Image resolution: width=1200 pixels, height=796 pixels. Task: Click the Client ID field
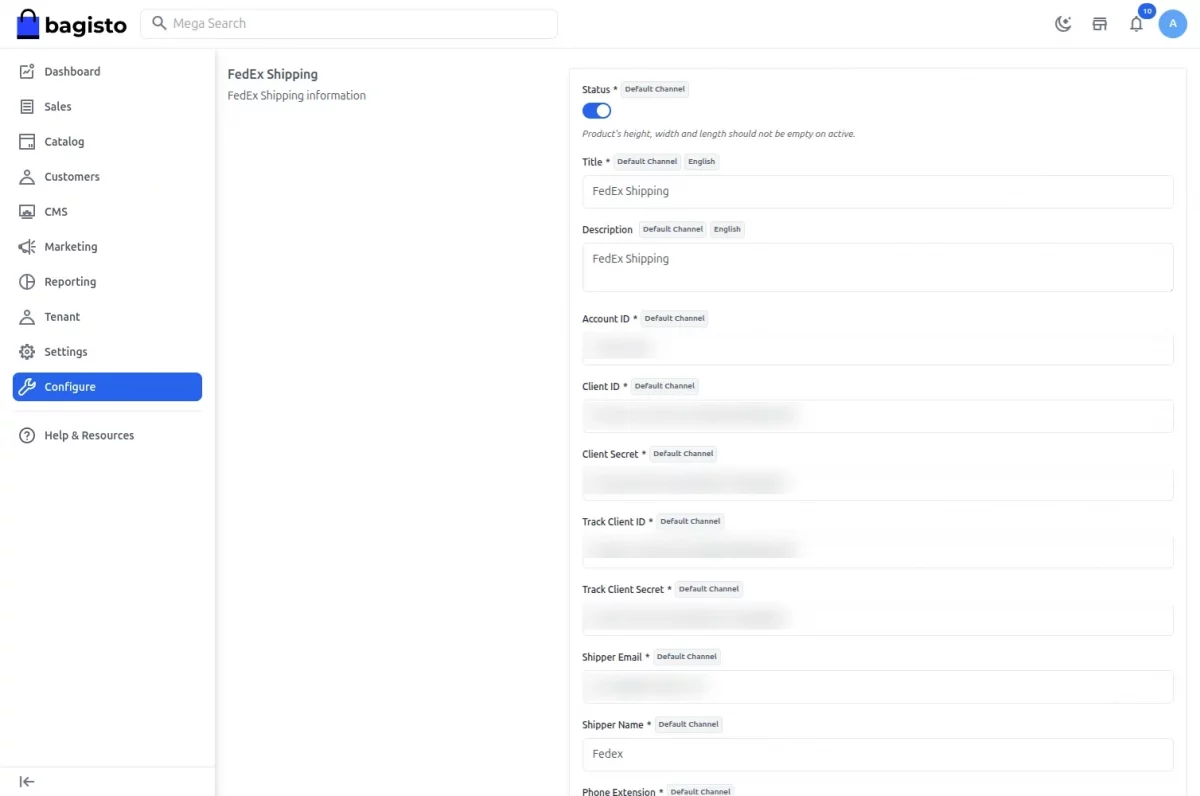[x=877, y=416]
